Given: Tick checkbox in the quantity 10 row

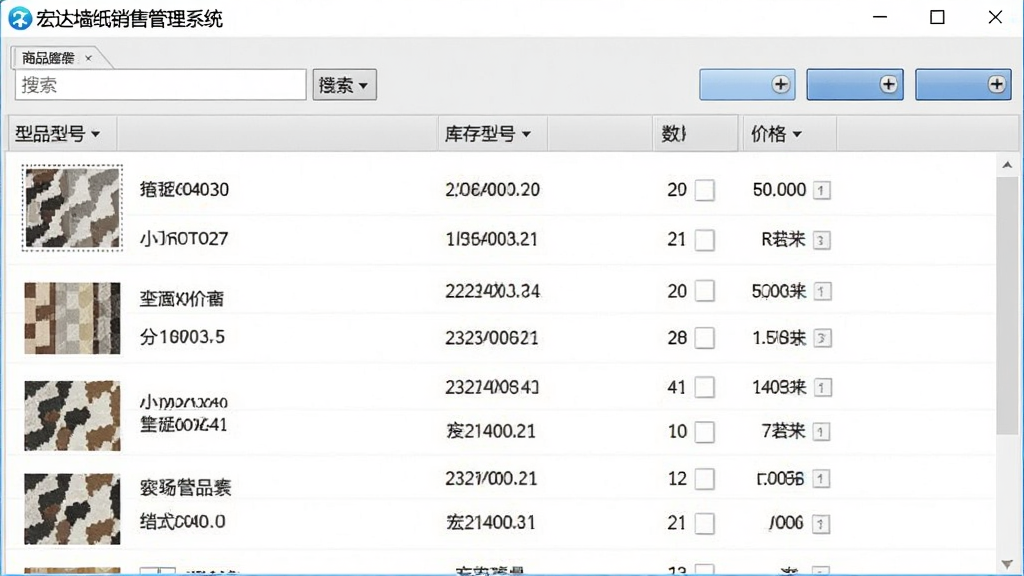Looking at the screenshot, I should coord(705,432).
